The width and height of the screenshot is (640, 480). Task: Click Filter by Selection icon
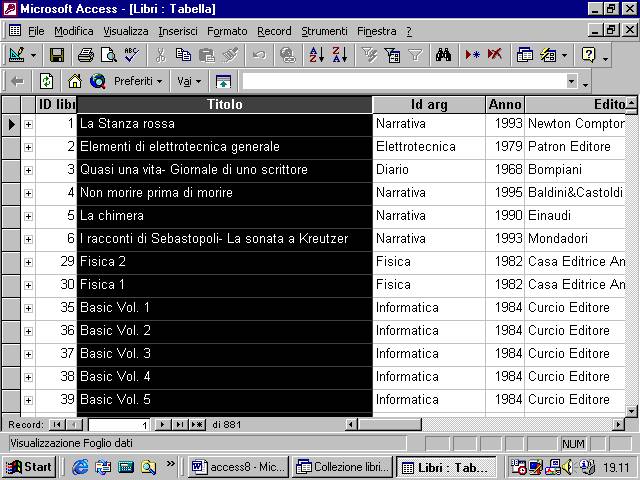[369, 55]
